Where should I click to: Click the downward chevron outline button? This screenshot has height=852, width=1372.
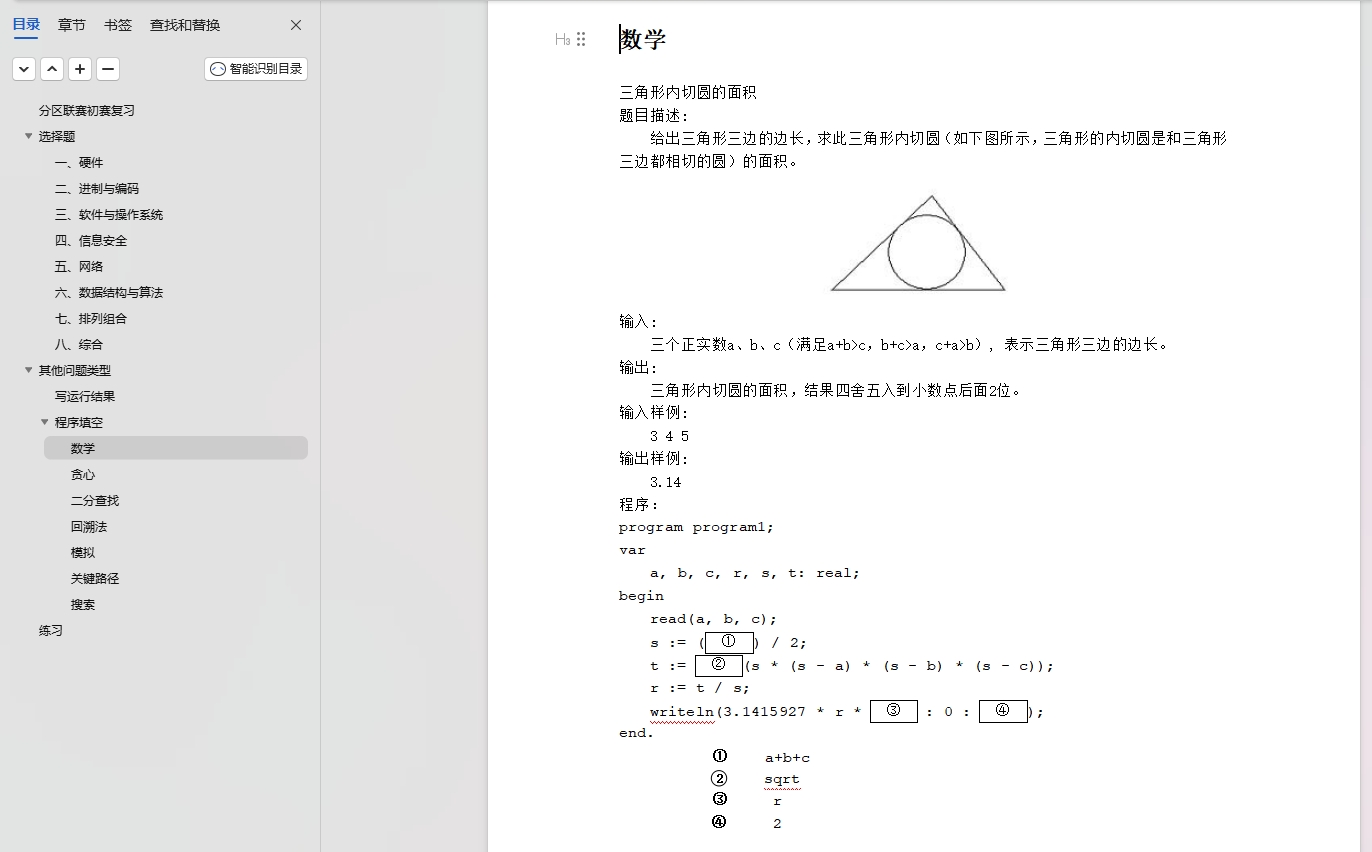click(24, 69)
